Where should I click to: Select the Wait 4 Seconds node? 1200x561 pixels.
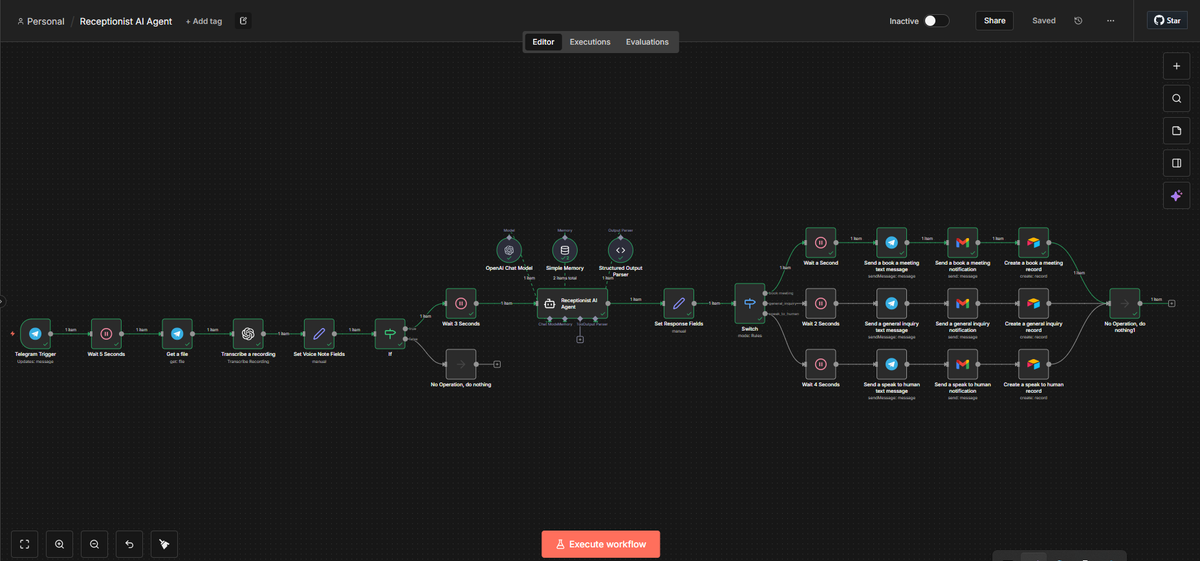pyautogui.click(x=820, y=364)
